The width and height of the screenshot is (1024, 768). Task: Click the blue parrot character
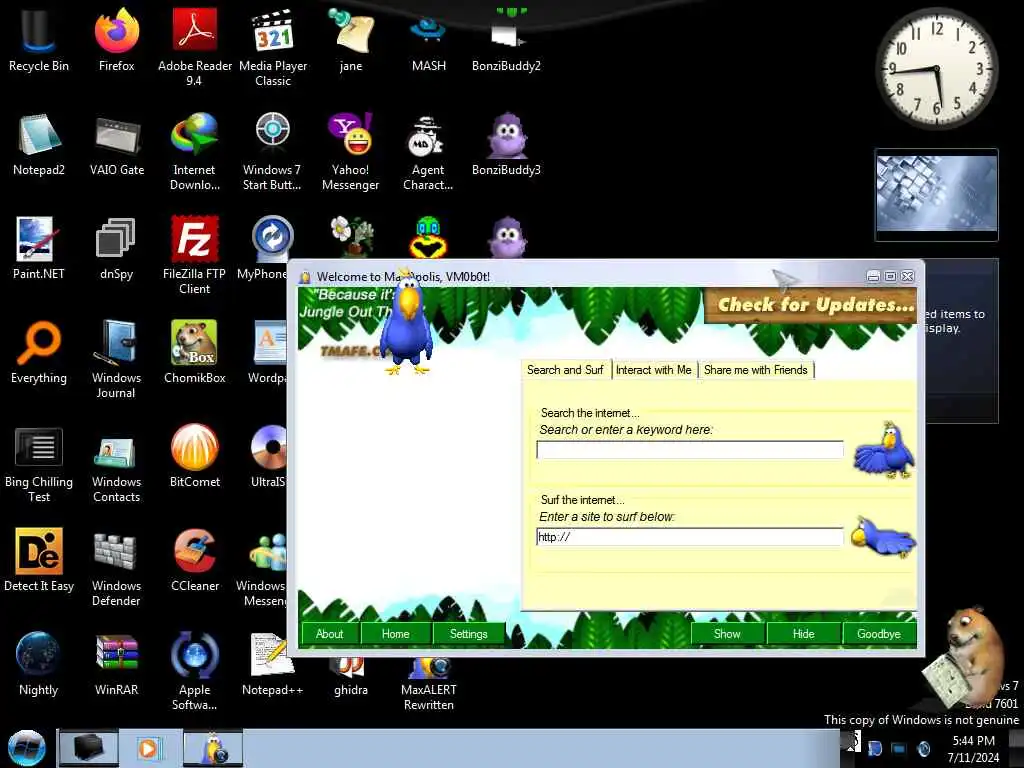pos(408,325)
